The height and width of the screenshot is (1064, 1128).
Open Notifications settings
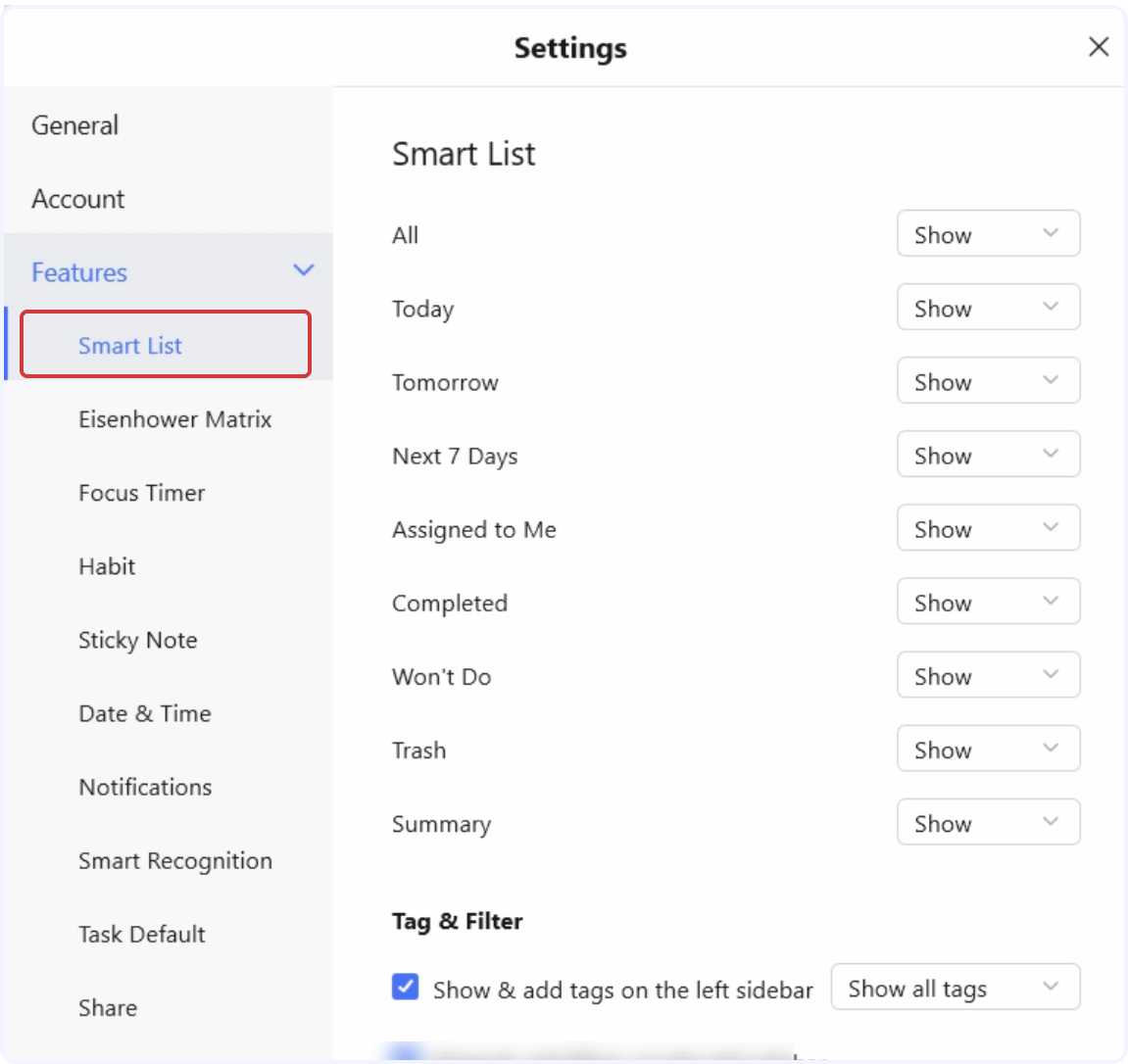pos(144,787)
